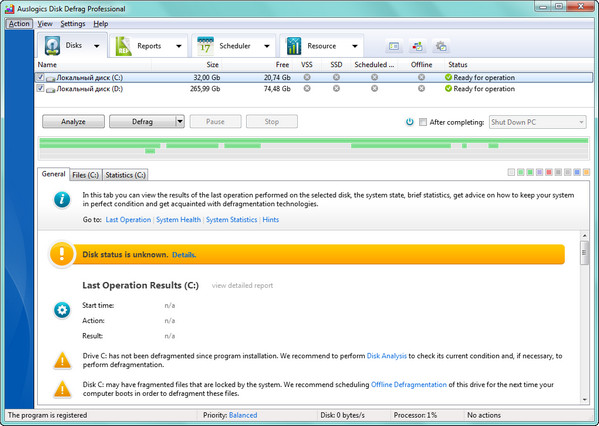Click the Reports document icon
Screen dimensions: 599x426
tap(123, 46)
